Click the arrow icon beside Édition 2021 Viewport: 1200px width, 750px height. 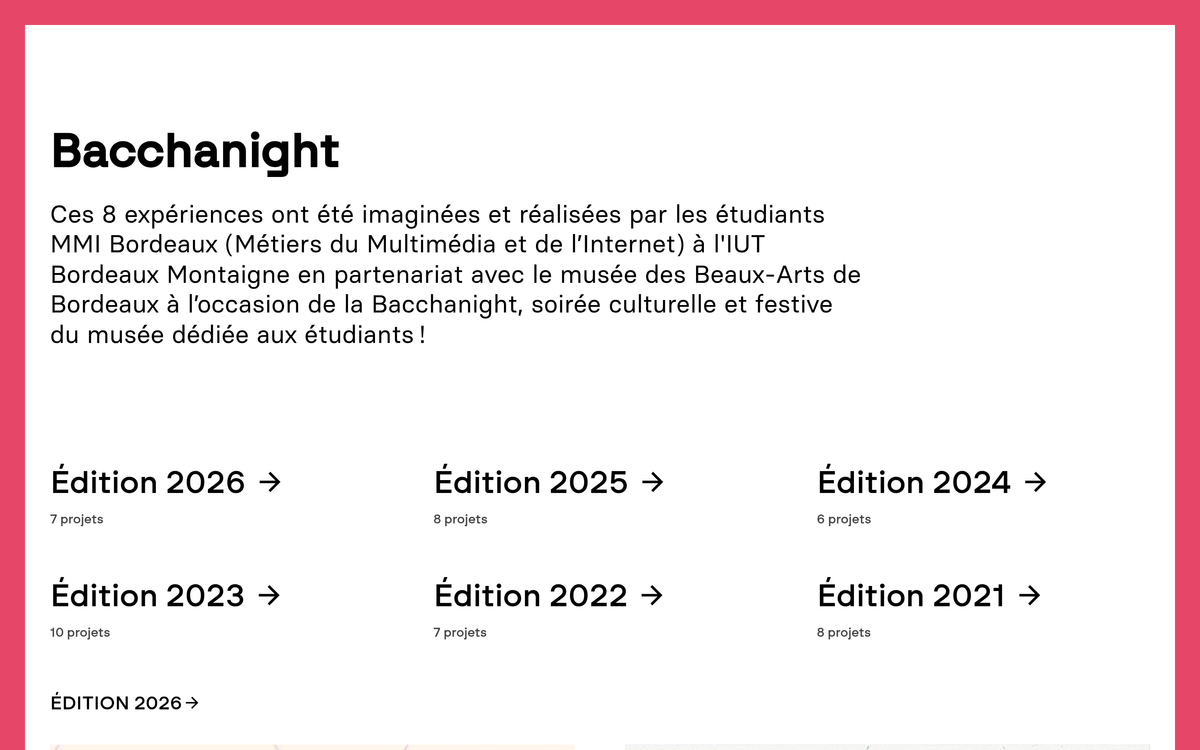click(1029, 596)
